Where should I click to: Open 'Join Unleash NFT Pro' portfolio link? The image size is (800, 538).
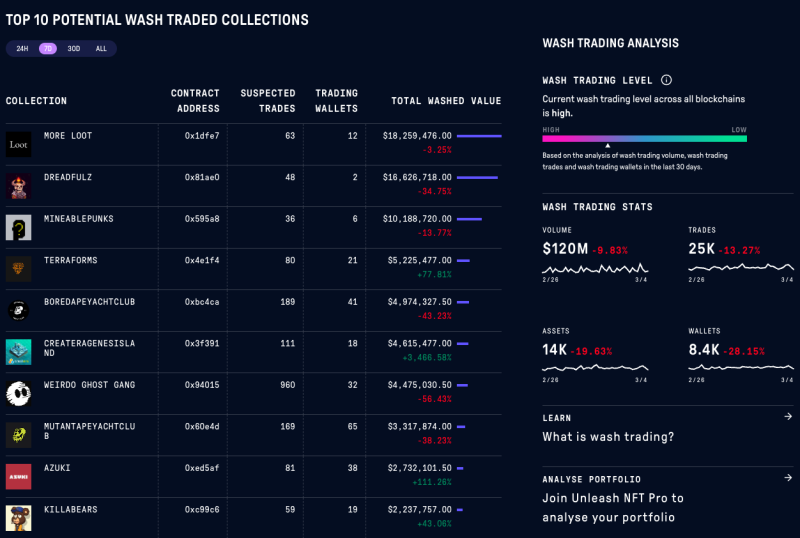coord(613,508)
